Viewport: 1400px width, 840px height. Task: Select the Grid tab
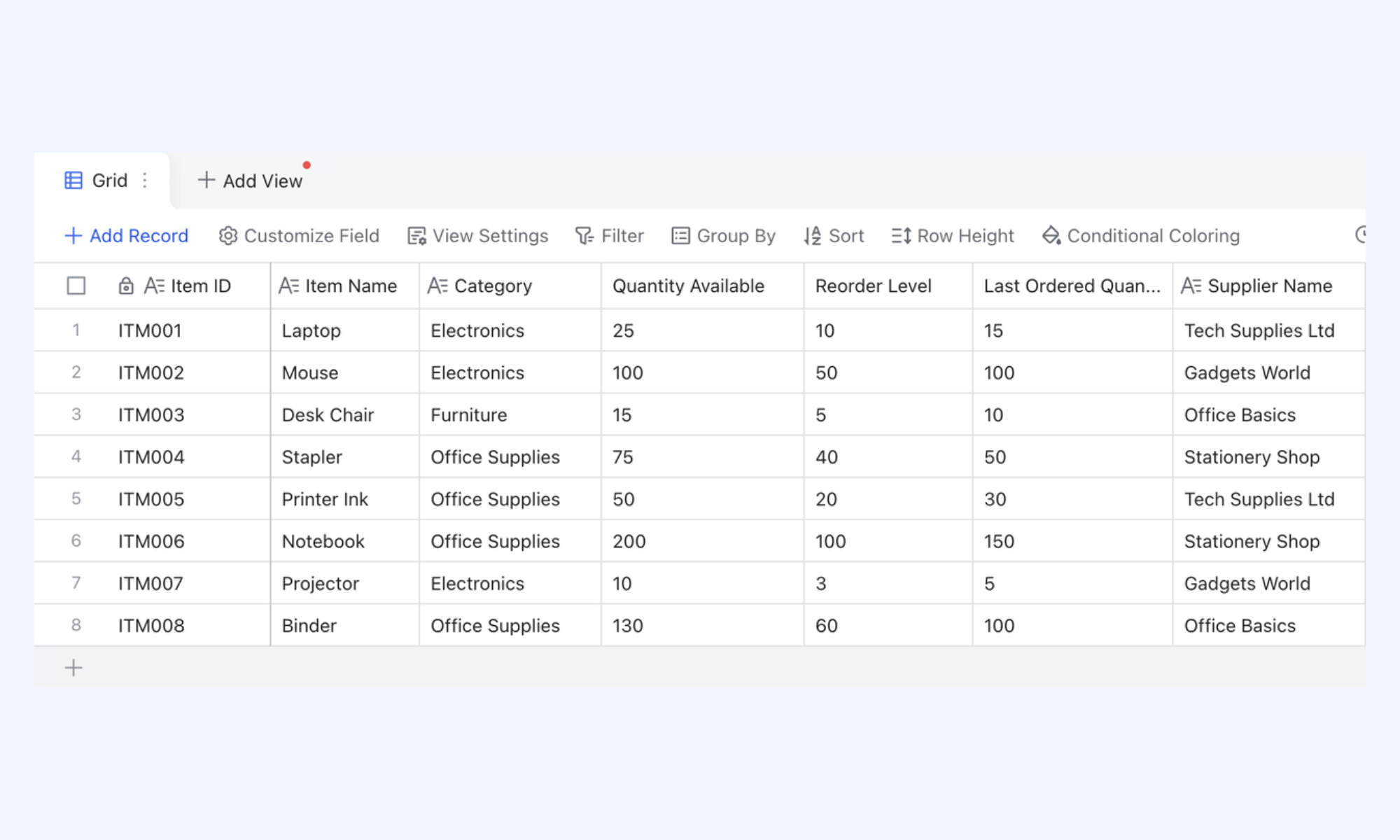tap(102, 181)
